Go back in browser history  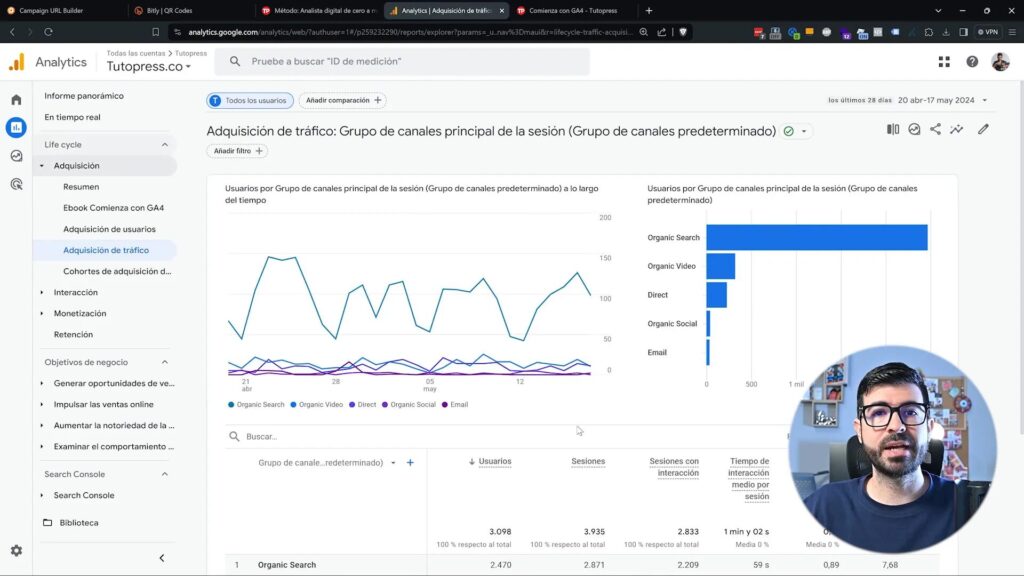(12, 31)
